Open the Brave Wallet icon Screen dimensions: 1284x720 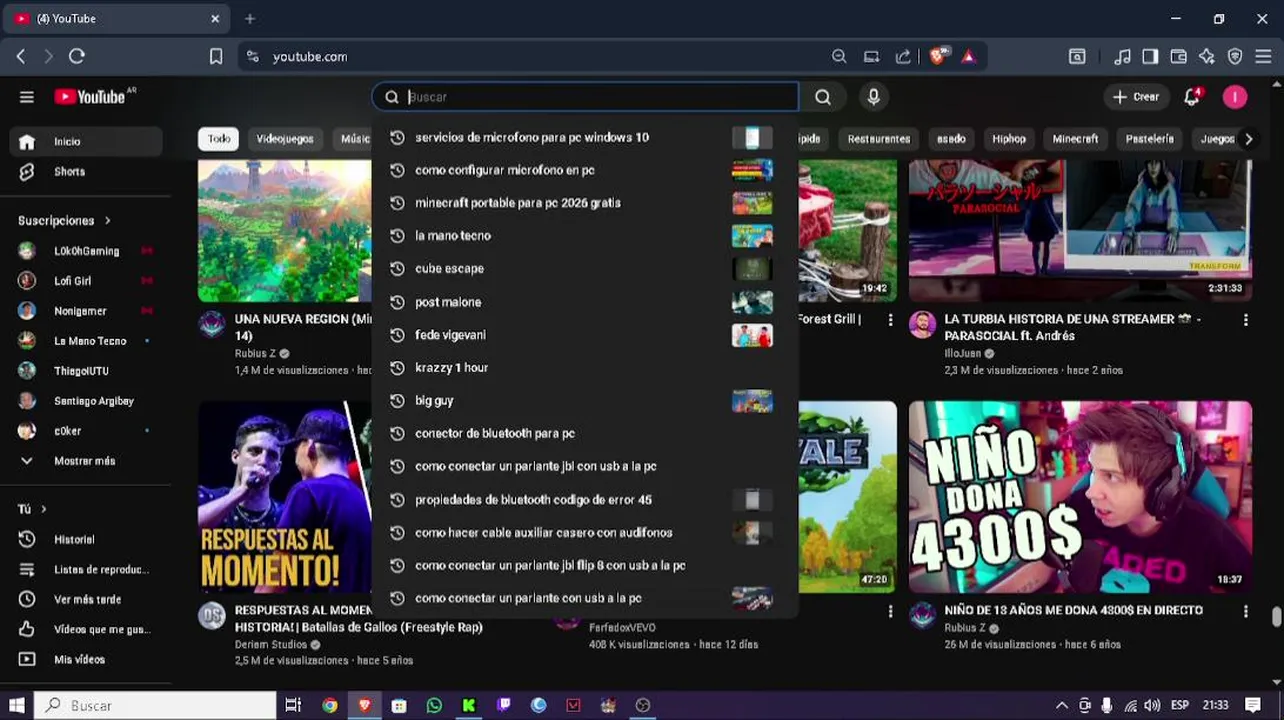point(1179,57)
